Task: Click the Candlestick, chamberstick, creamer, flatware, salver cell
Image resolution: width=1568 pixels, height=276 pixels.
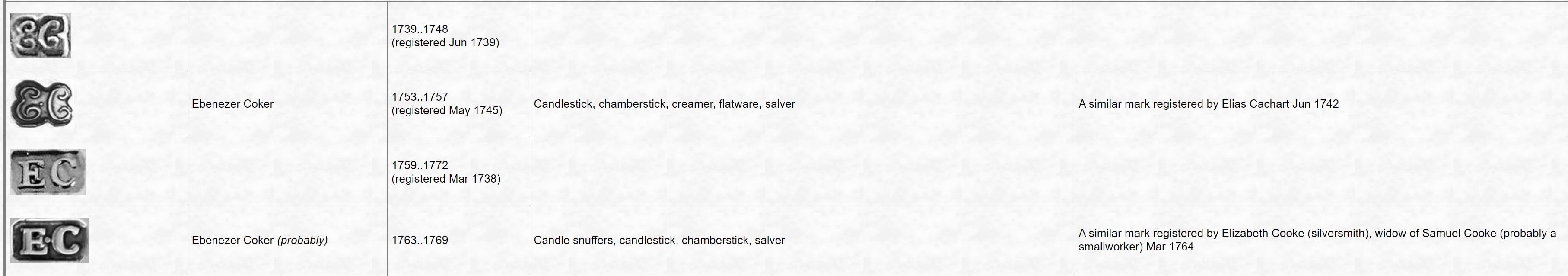Action: click(x=802, y=104)
